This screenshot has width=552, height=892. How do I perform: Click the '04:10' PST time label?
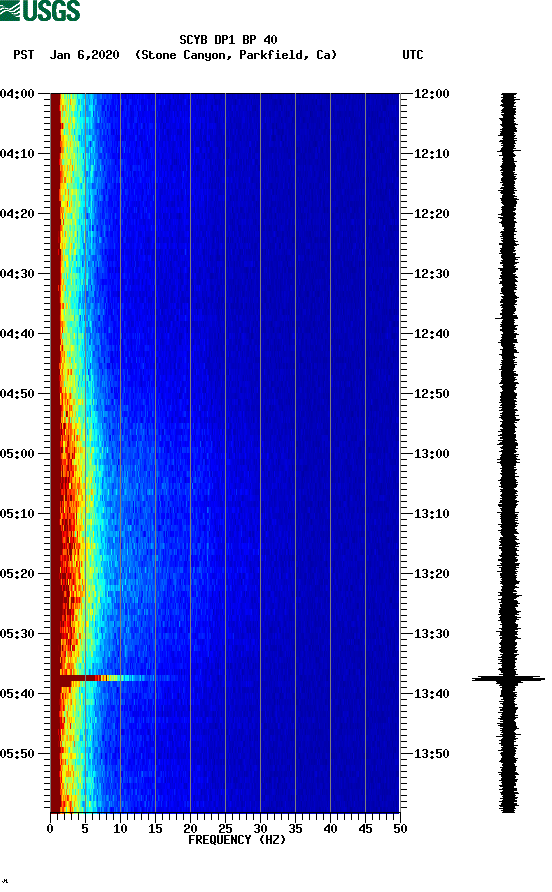tap(18, 154)
